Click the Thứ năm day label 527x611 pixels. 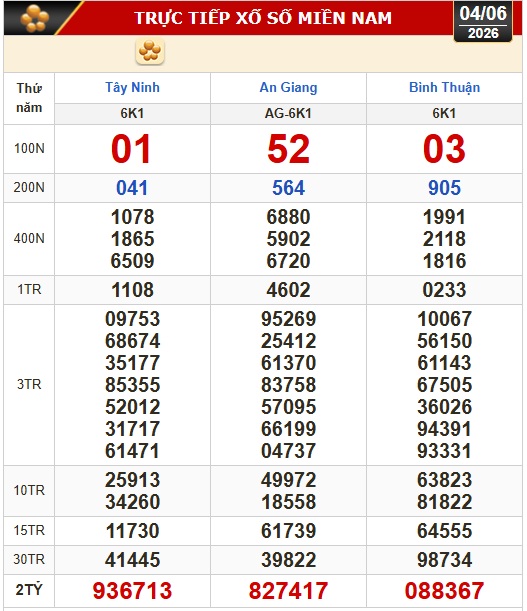pos(29,98)
